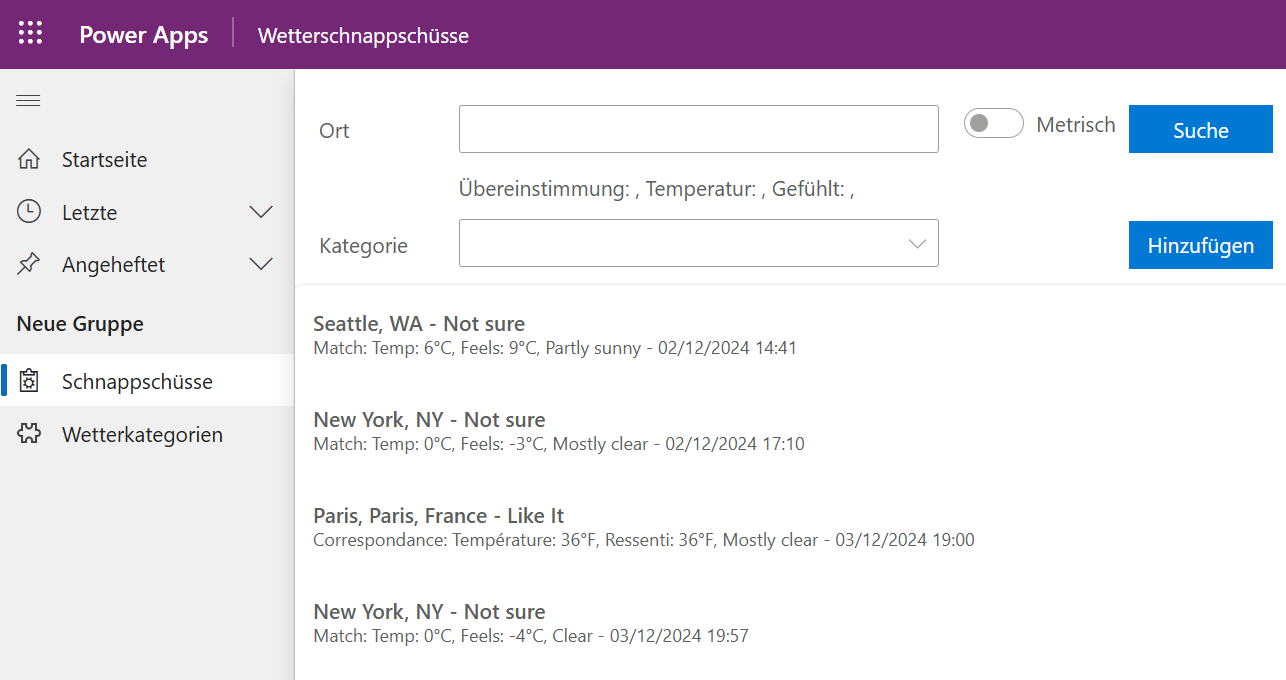
Task: Click the Angeheftet pin icon
Action: pos(29,265)
